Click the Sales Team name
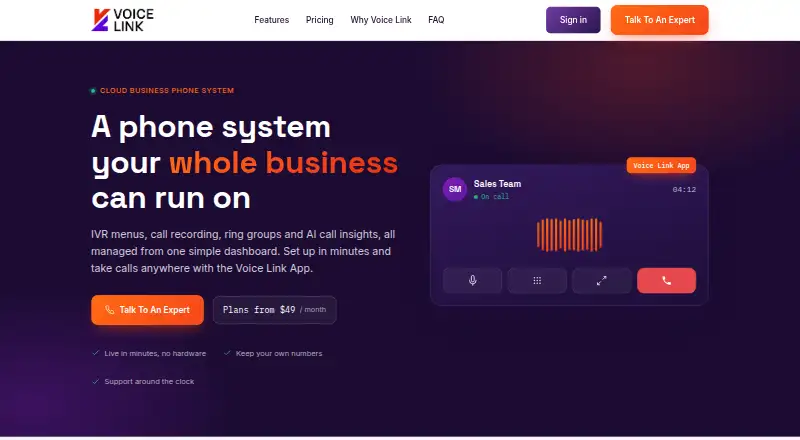The image size is (800, 440). (x=497, y=184)
